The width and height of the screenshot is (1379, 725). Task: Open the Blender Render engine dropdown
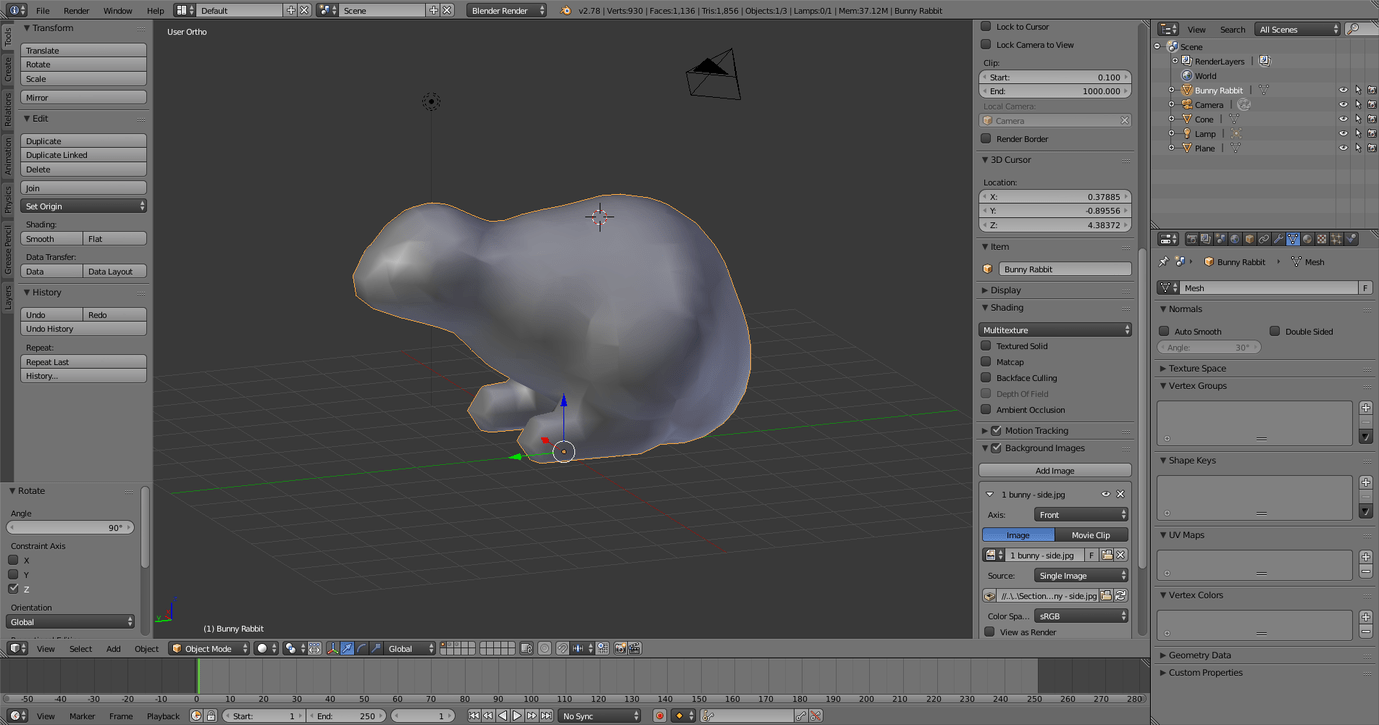point(507,10)
